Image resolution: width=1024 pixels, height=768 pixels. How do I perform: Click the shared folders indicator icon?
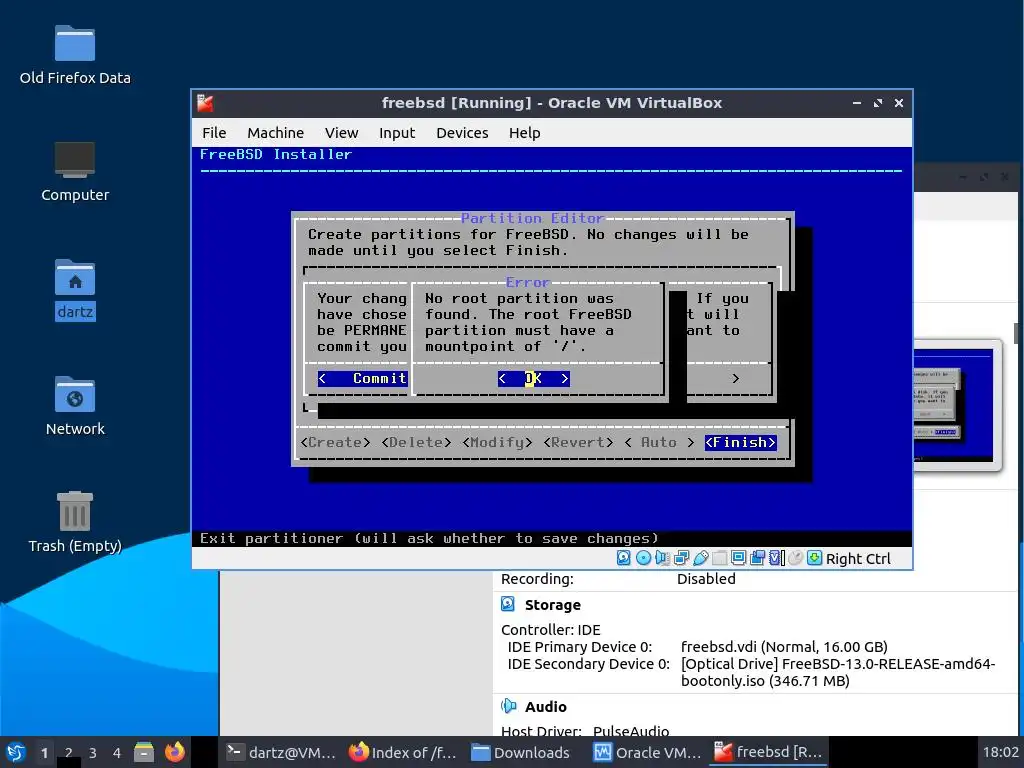720,558
